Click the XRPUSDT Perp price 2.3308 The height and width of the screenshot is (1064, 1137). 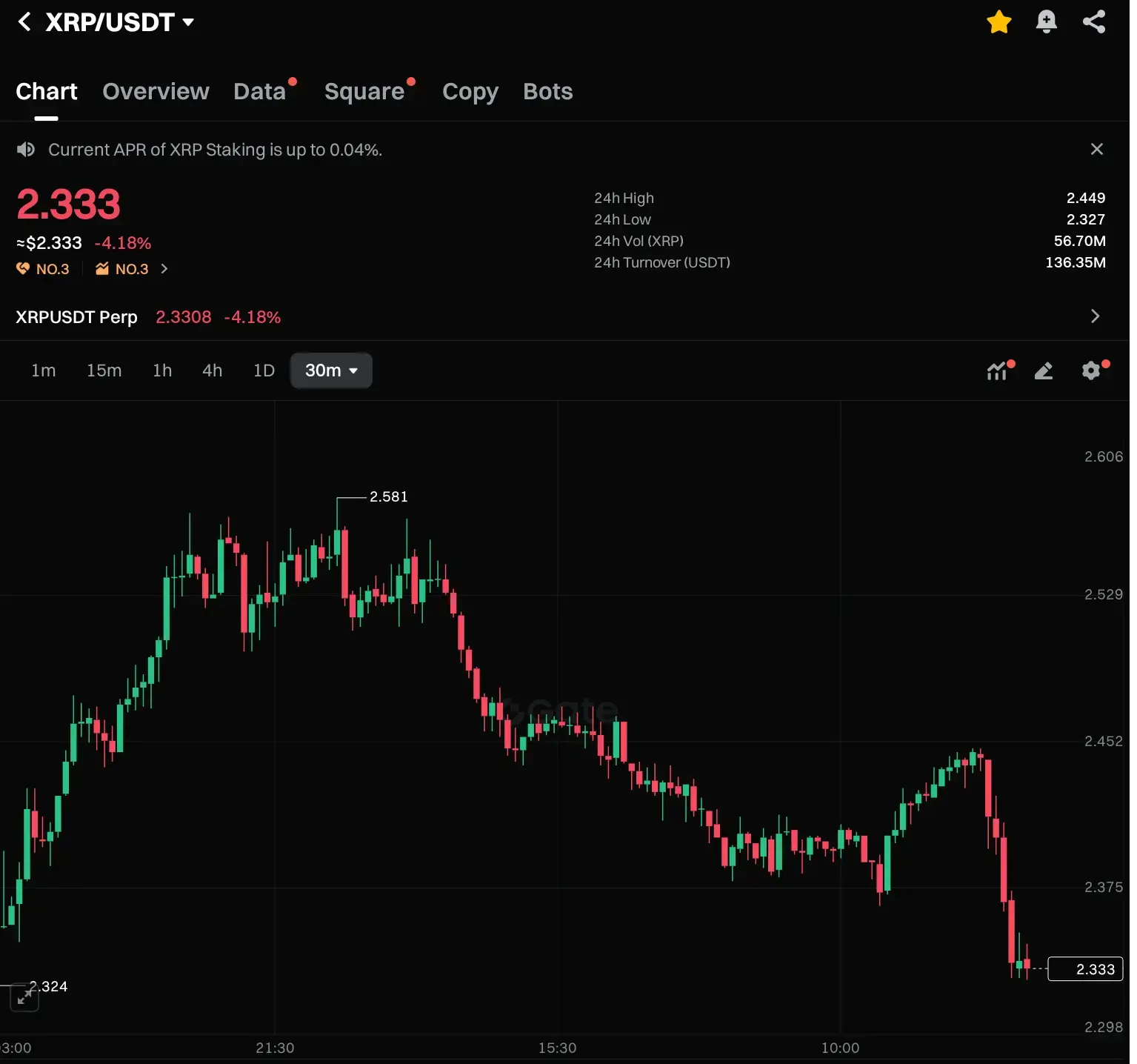[184, 317]
